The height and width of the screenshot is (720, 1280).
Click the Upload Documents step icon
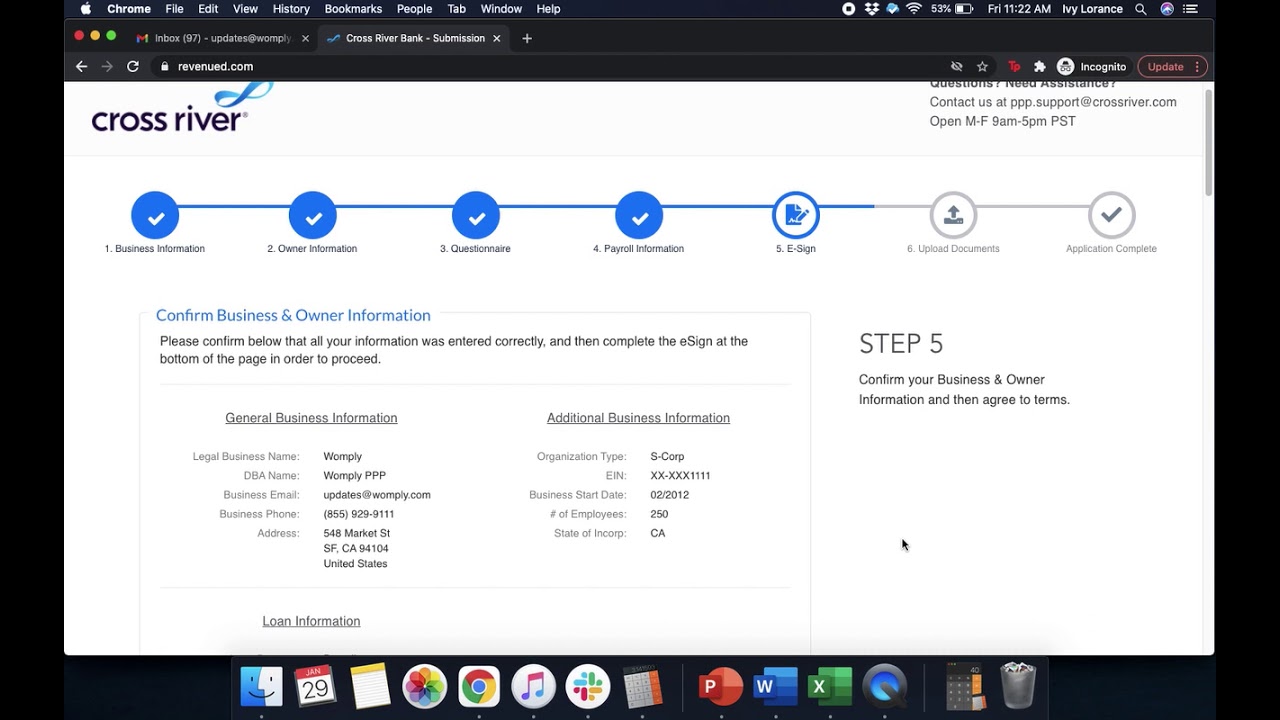click(953, 215)
